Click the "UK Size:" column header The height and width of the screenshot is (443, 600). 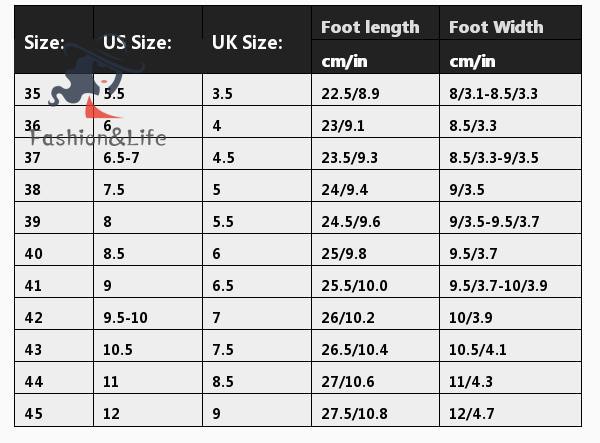coord(247,43)
